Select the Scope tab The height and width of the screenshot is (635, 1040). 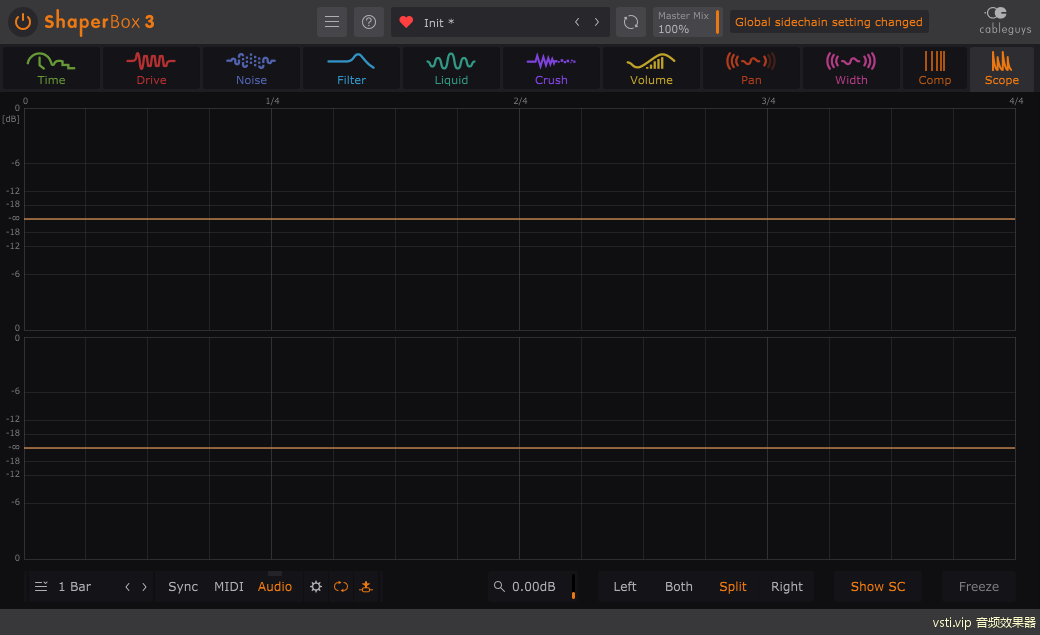(x=1002, y=68)
